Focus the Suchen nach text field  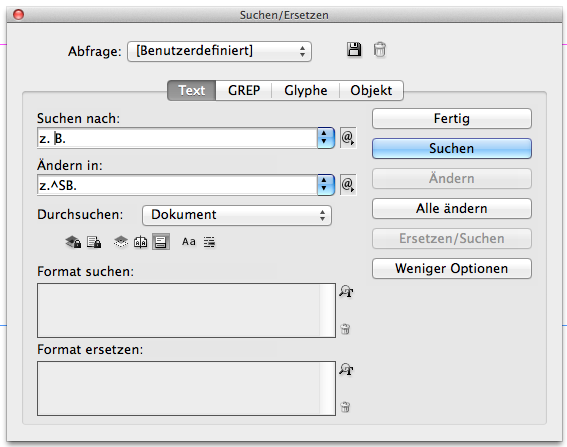(177, 138)
